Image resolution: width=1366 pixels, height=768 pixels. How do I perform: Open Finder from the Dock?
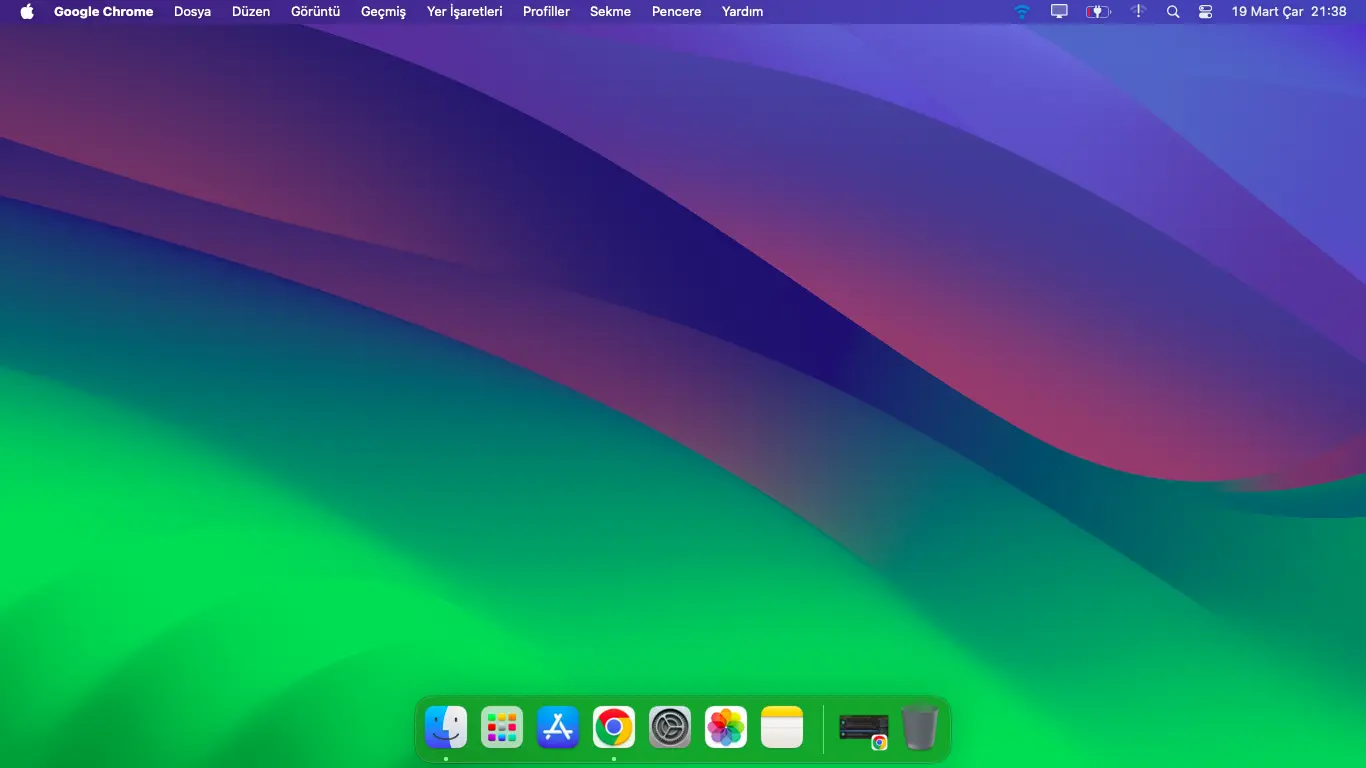[446, 727]
